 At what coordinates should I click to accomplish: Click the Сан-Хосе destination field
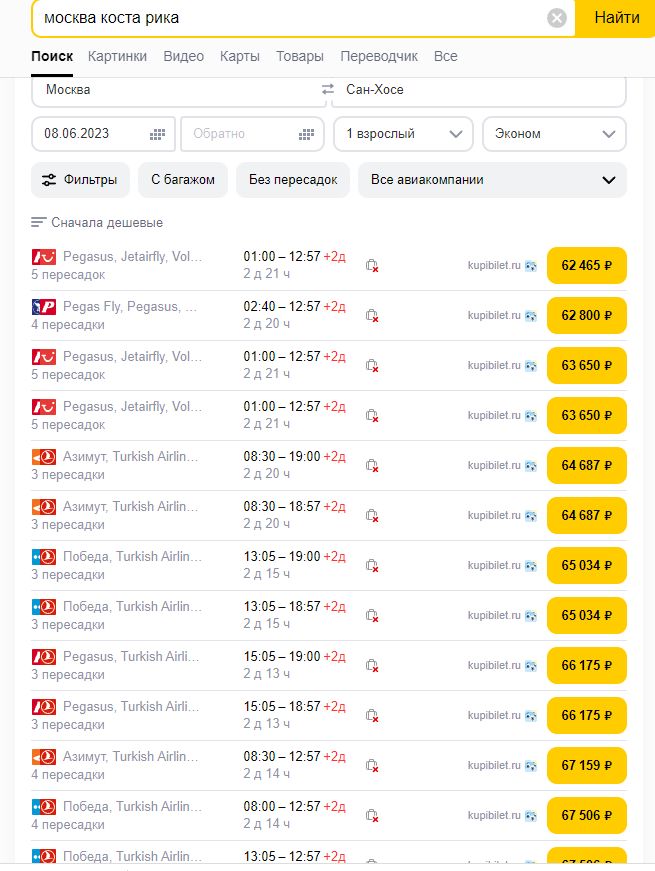pos(480,90)
